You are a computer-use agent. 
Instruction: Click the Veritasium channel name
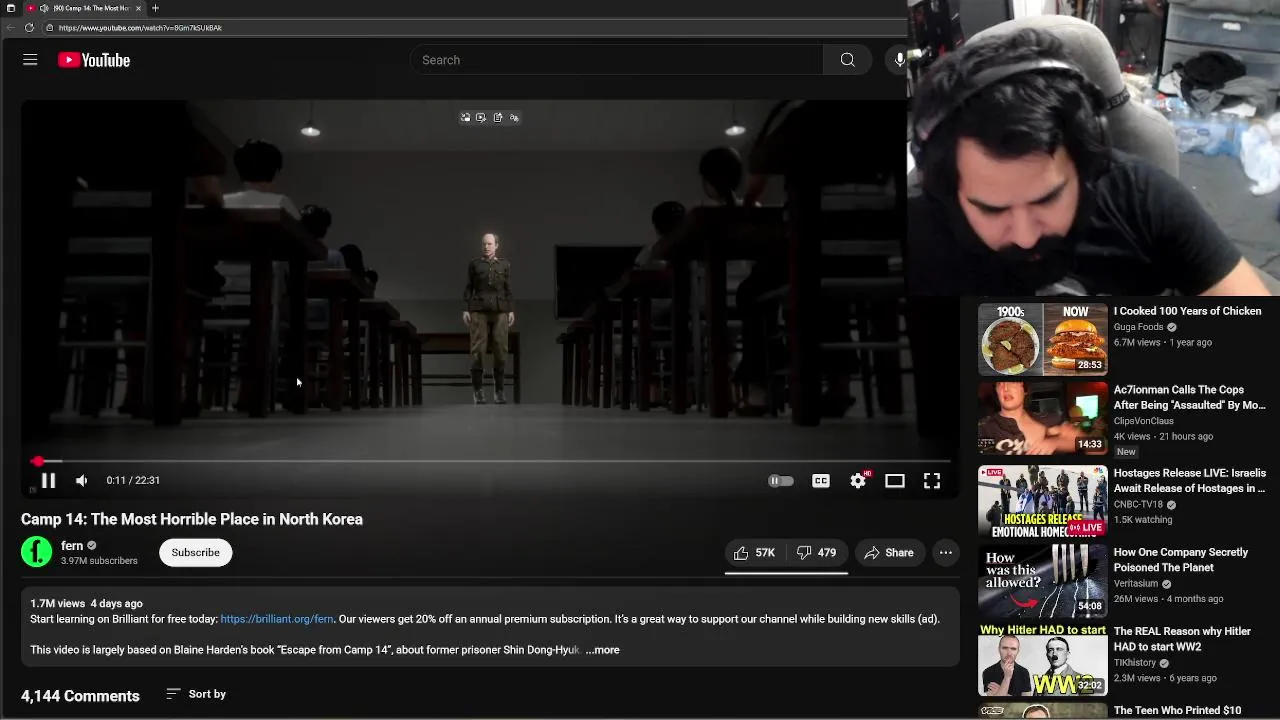[1136, 584]
